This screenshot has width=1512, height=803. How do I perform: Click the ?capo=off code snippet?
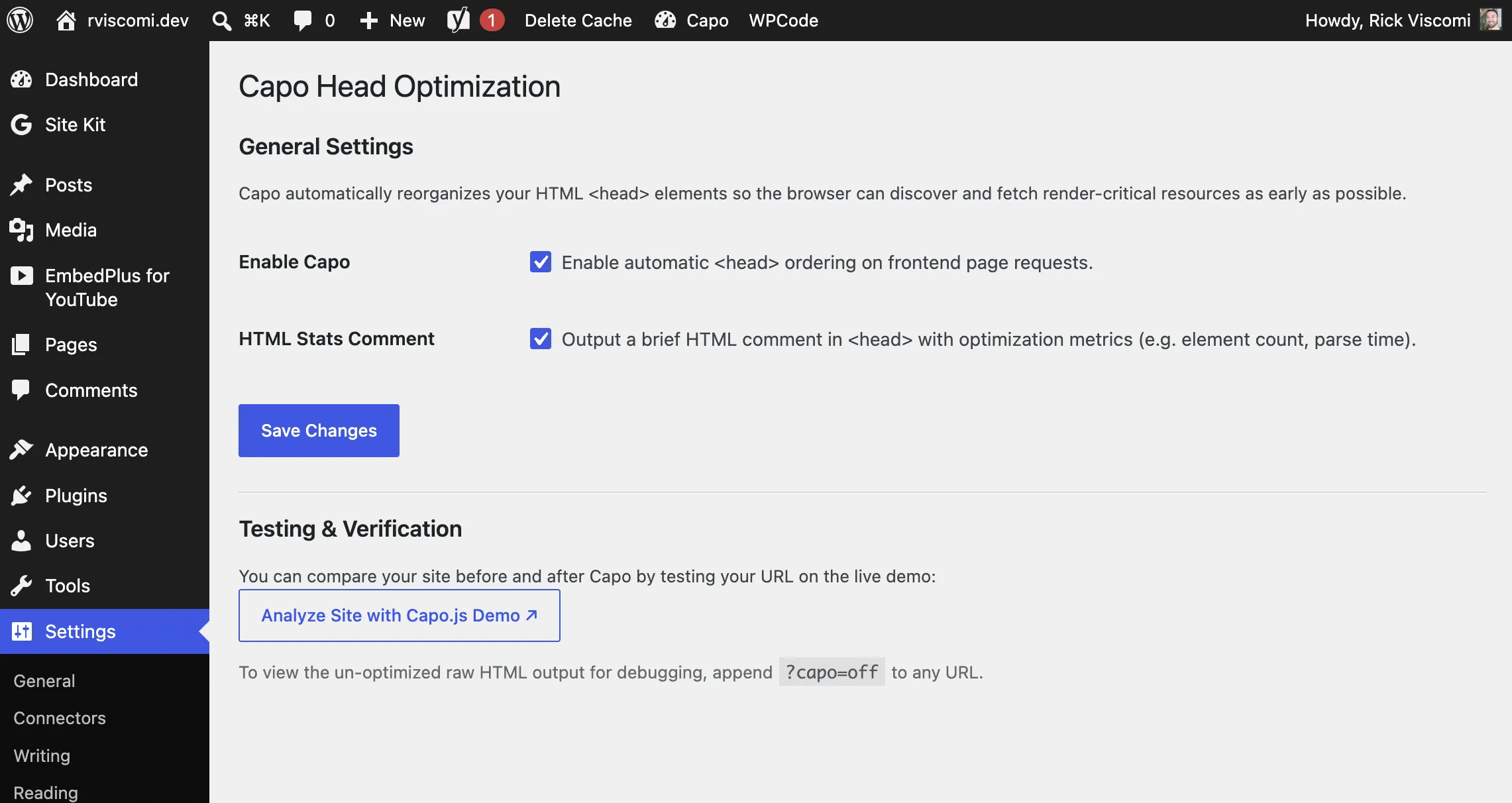[832, 672]
